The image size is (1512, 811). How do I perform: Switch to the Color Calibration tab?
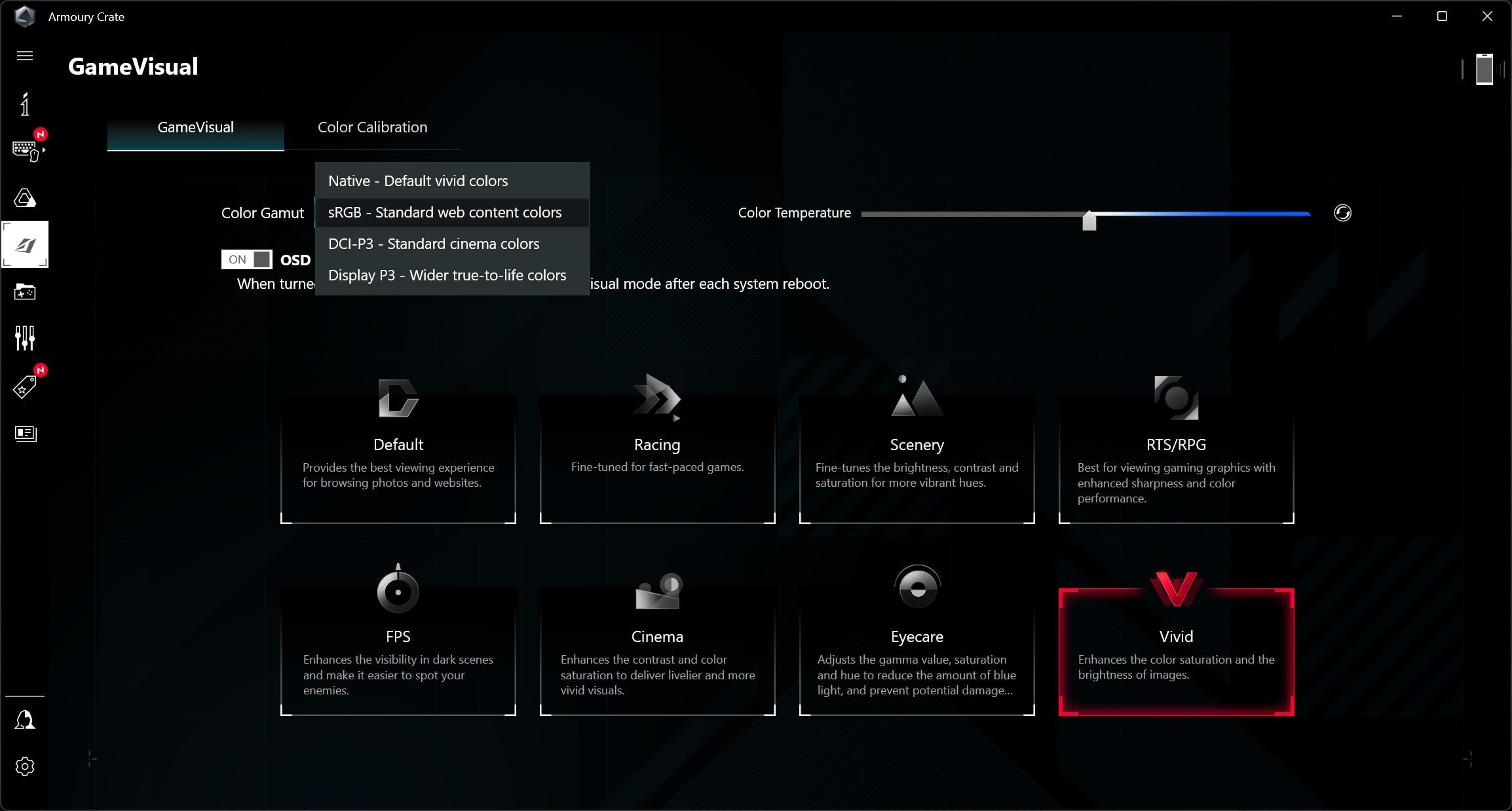tap(372, 128)
